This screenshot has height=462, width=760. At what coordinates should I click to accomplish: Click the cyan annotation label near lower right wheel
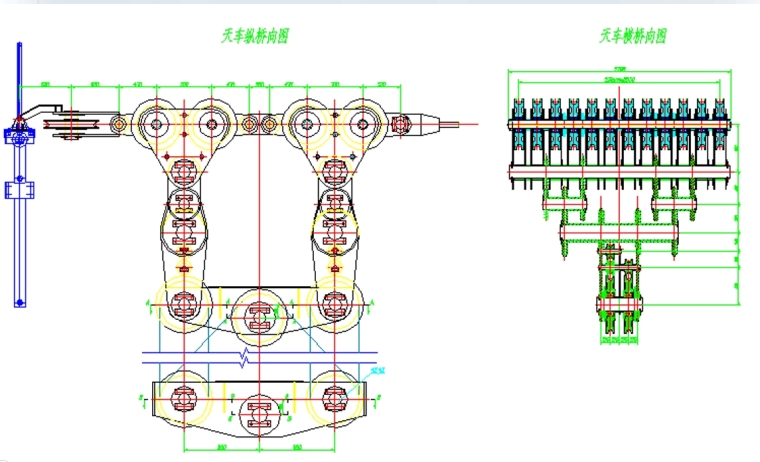[x=377, y=372]
